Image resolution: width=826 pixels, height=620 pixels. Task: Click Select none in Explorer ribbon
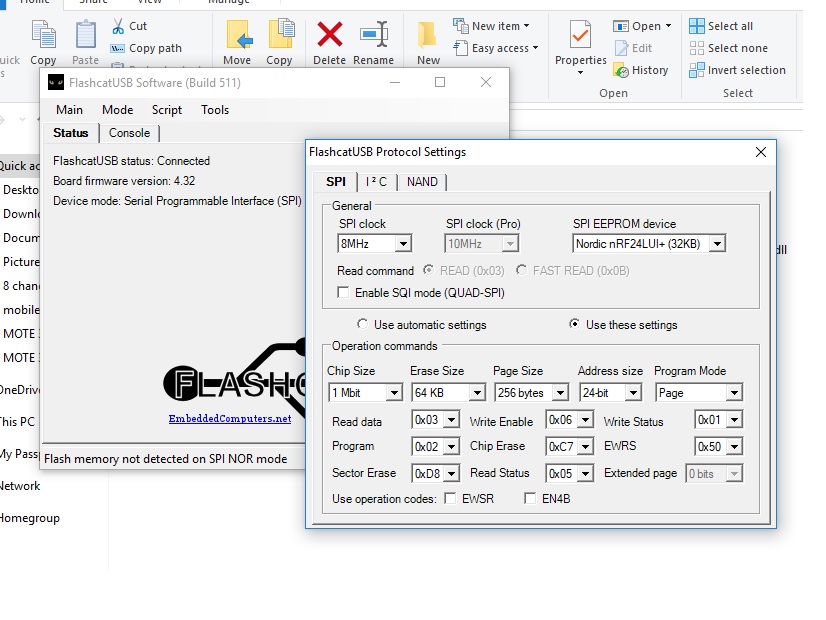(x=729, y=48)
